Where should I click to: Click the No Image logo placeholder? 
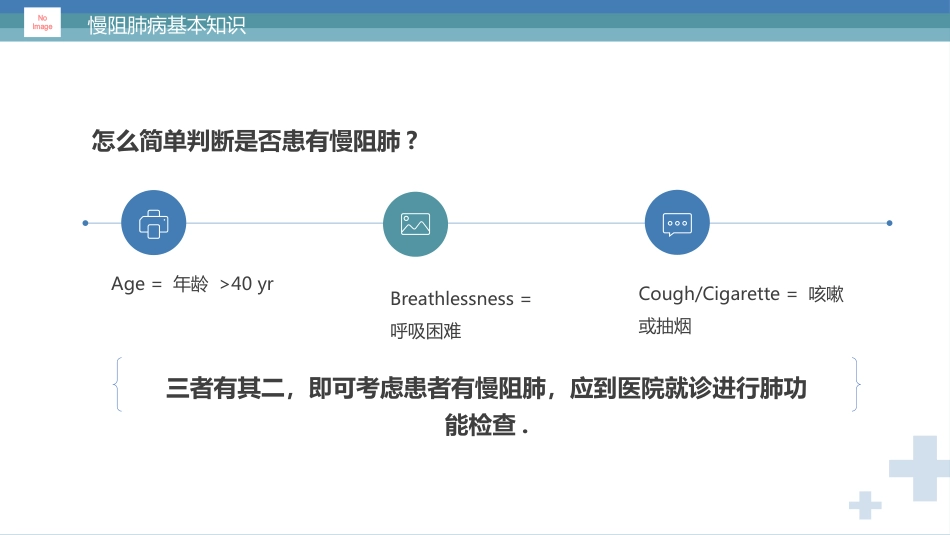(x=42, y=22)
